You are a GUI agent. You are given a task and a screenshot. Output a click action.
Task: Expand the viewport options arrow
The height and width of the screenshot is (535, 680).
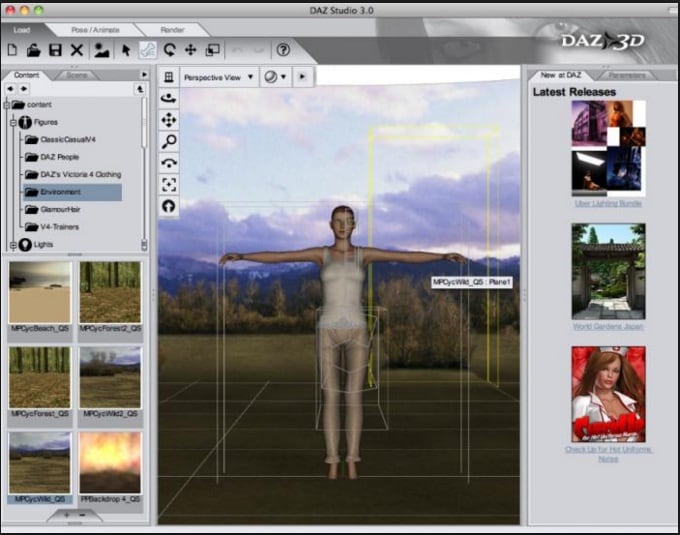(302, 77)
